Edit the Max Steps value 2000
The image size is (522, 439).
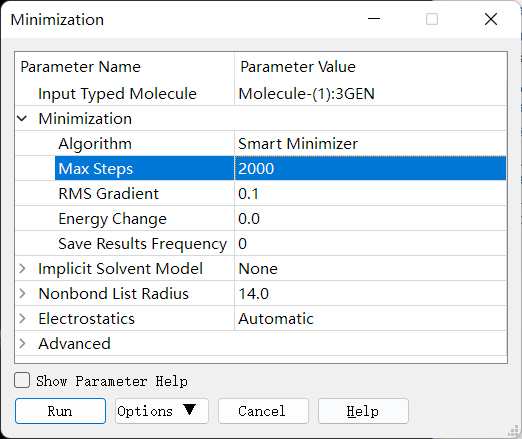click(x=370, y=168)
